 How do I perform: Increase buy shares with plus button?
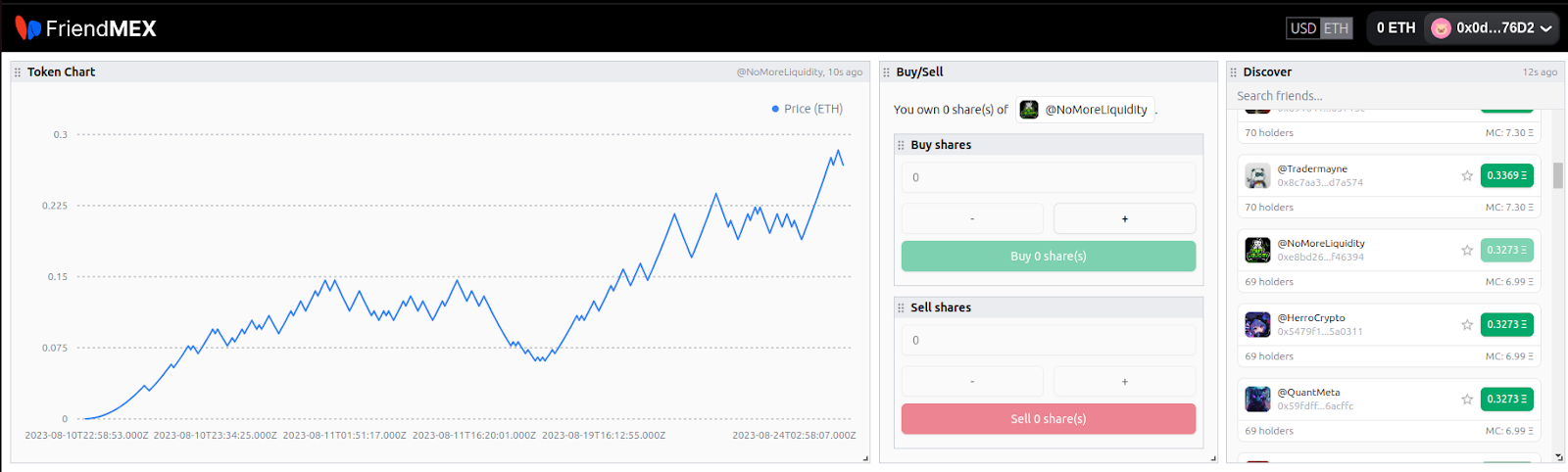pos(1124,218)
